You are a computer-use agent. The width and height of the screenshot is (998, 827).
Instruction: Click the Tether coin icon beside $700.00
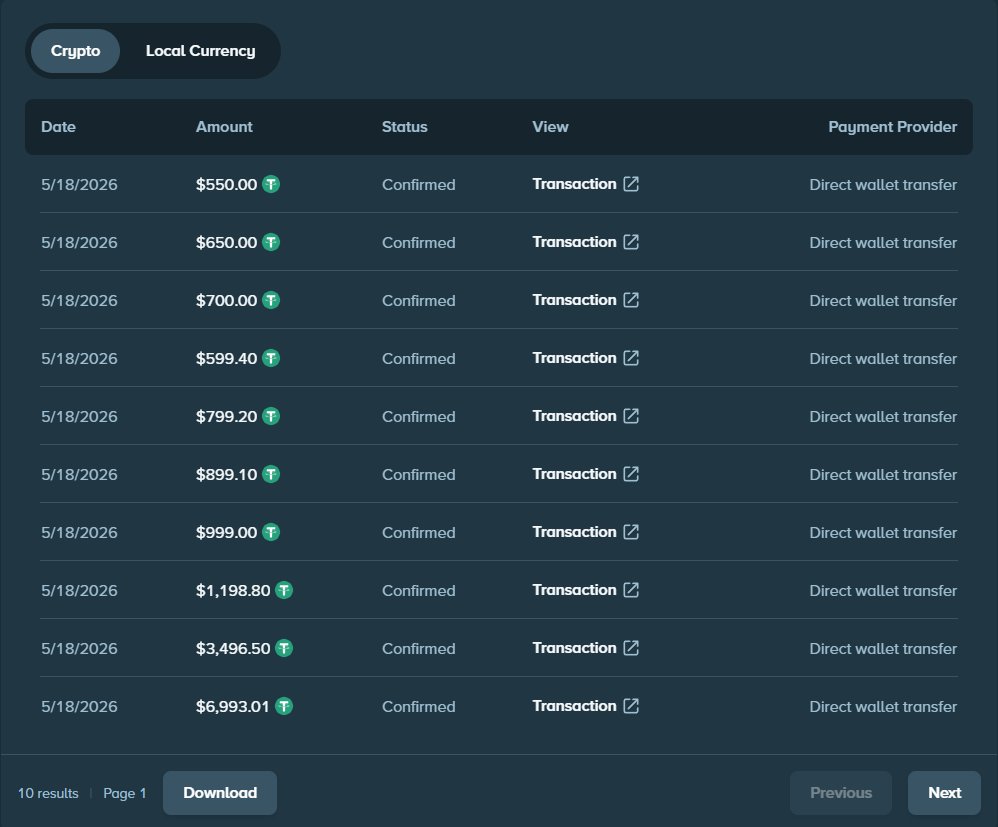point(271,300)
